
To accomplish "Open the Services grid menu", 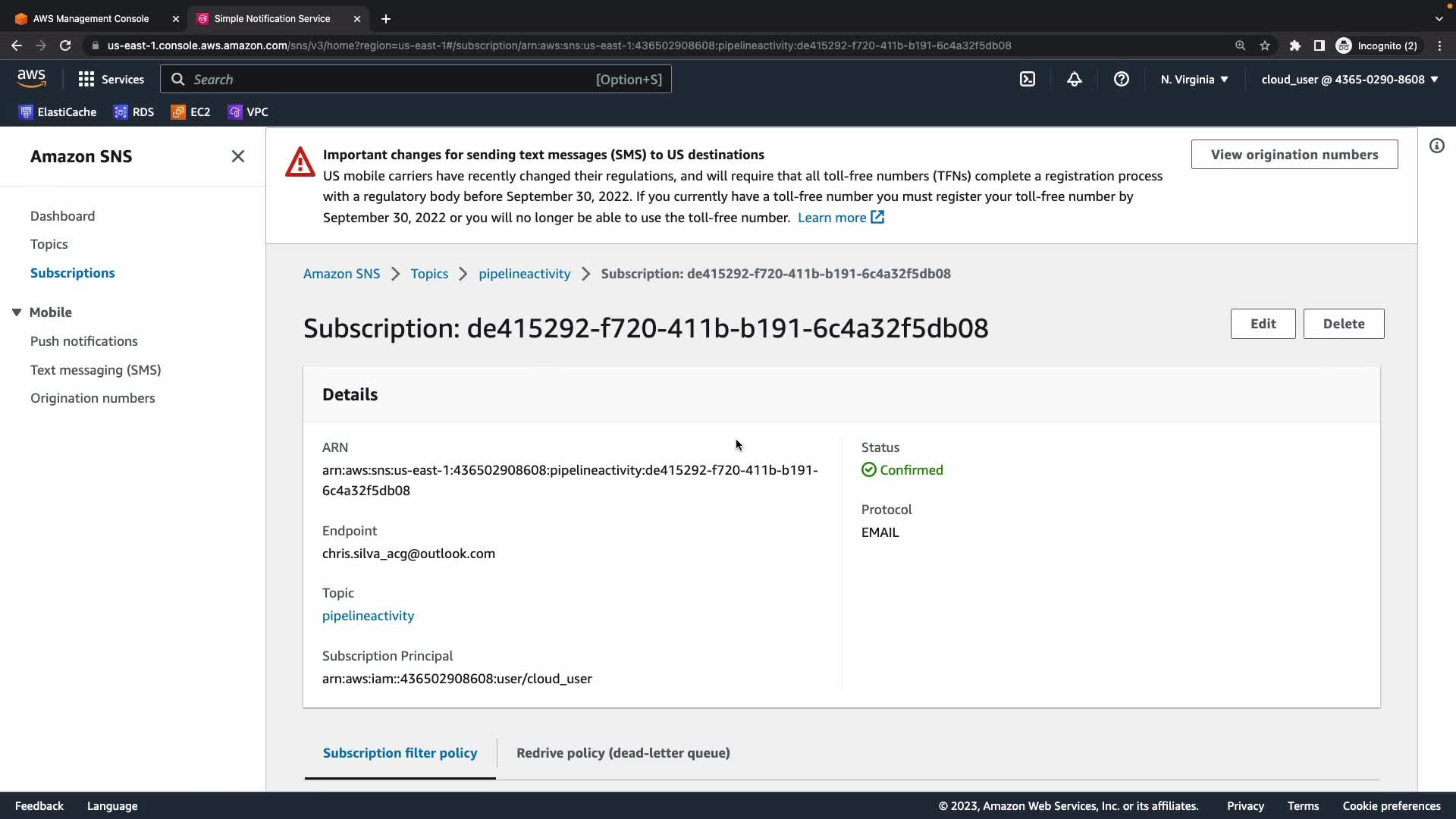I will tap(111, 79).
